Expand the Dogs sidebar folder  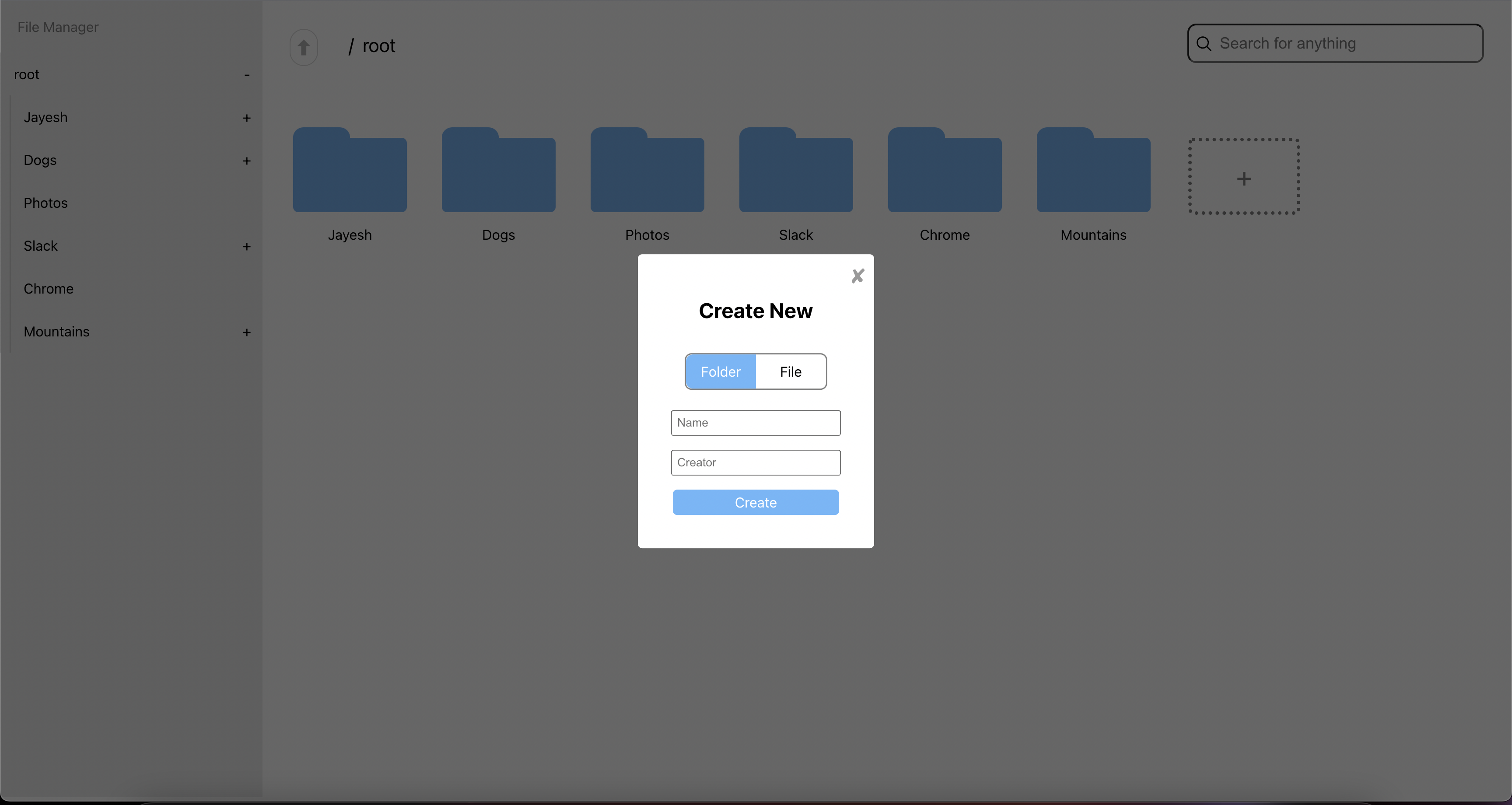[x=246, y=161]
